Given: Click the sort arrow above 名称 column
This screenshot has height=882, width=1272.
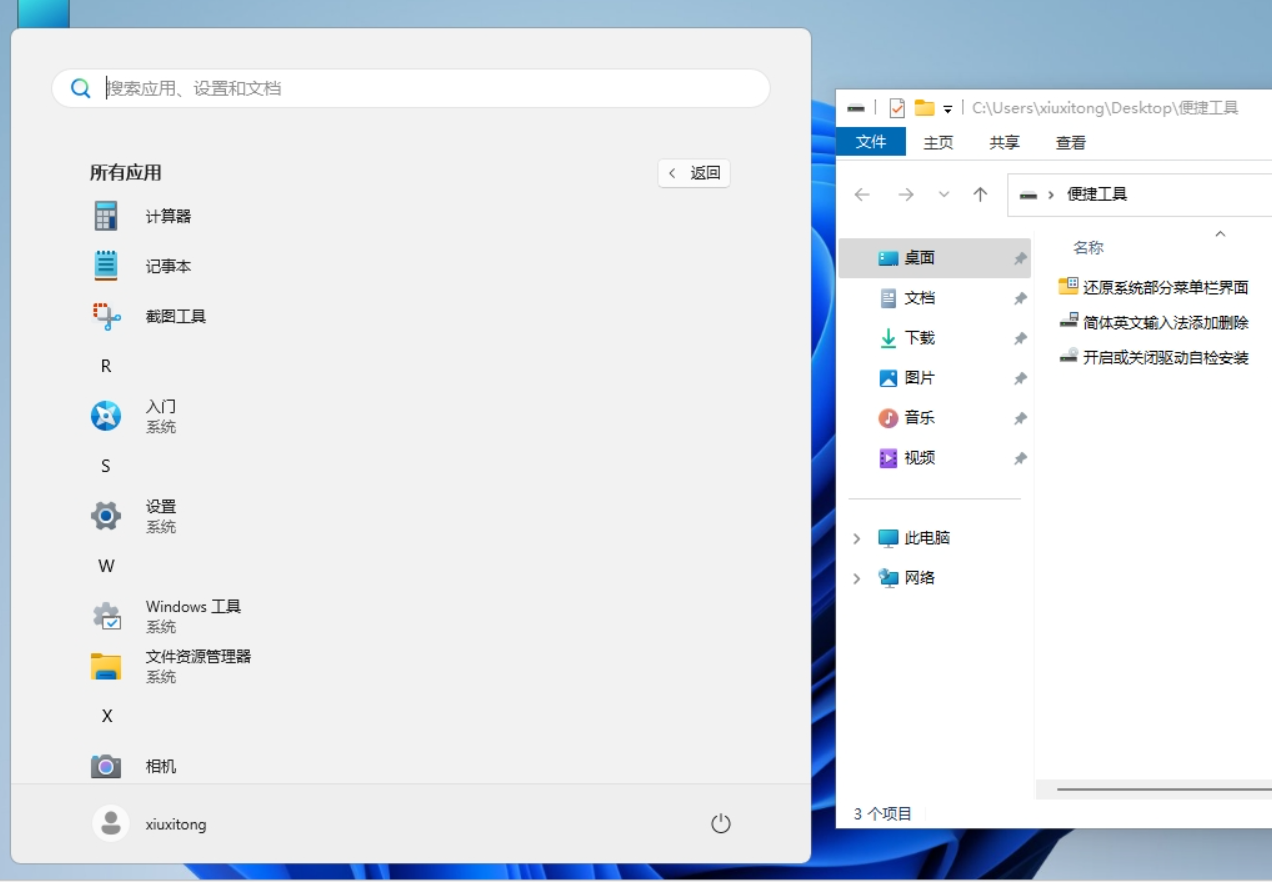Looking at the screenshot, I should point(1220,234).
